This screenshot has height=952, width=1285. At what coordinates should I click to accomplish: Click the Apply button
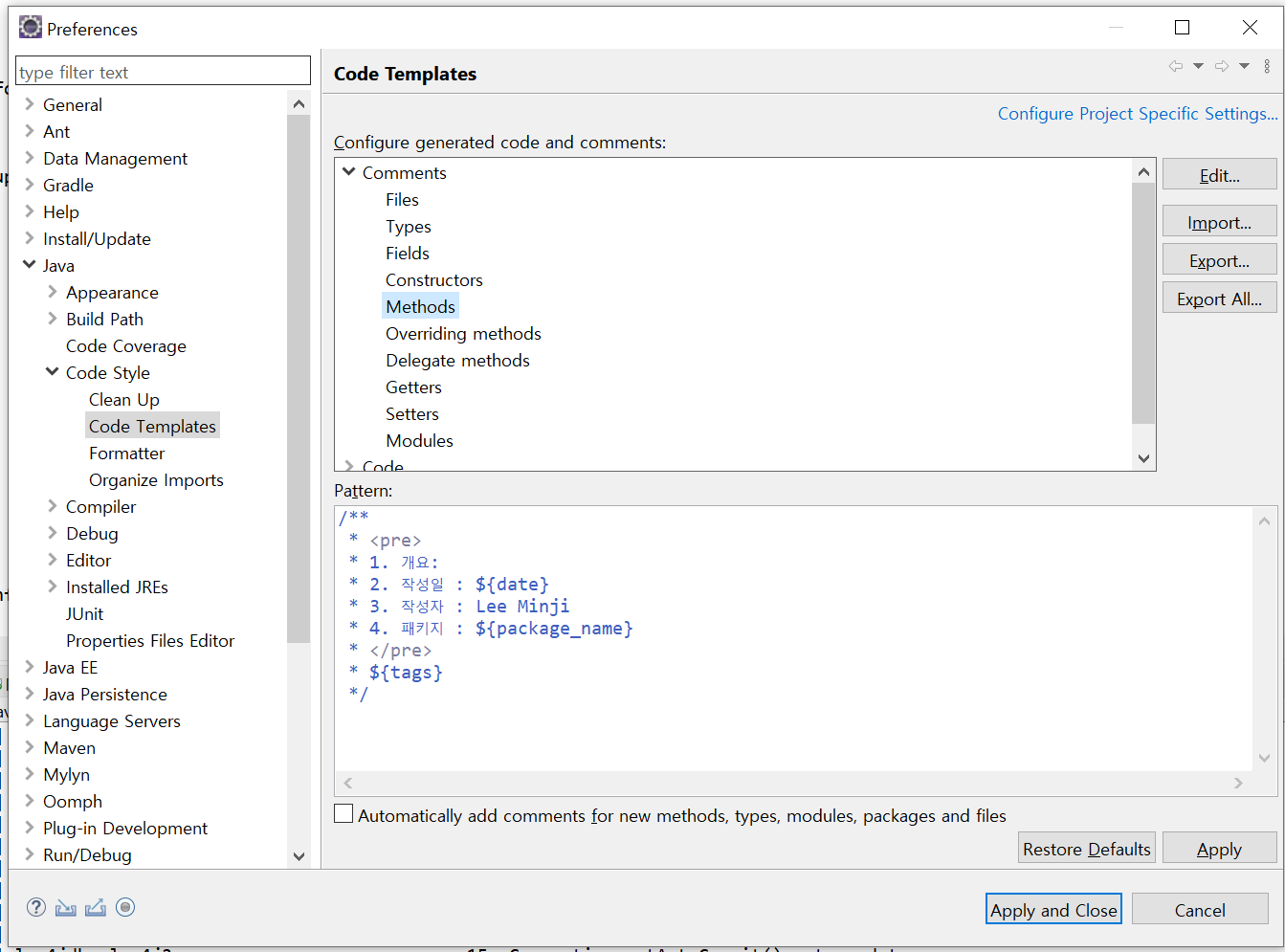pyautogui.click(x=1219, y=849)
